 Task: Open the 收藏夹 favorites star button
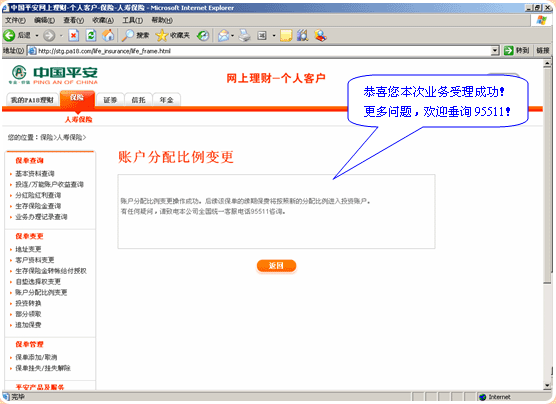click(173, 35)
